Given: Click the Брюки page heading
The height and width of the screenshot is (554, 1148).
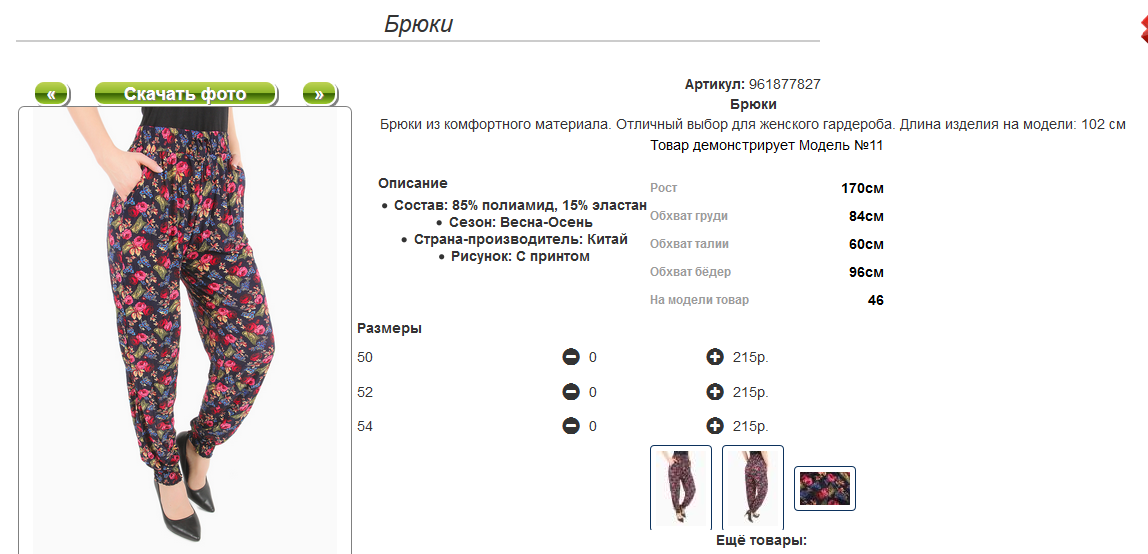Looking at the screenshot, I should (x=418, y=24).
